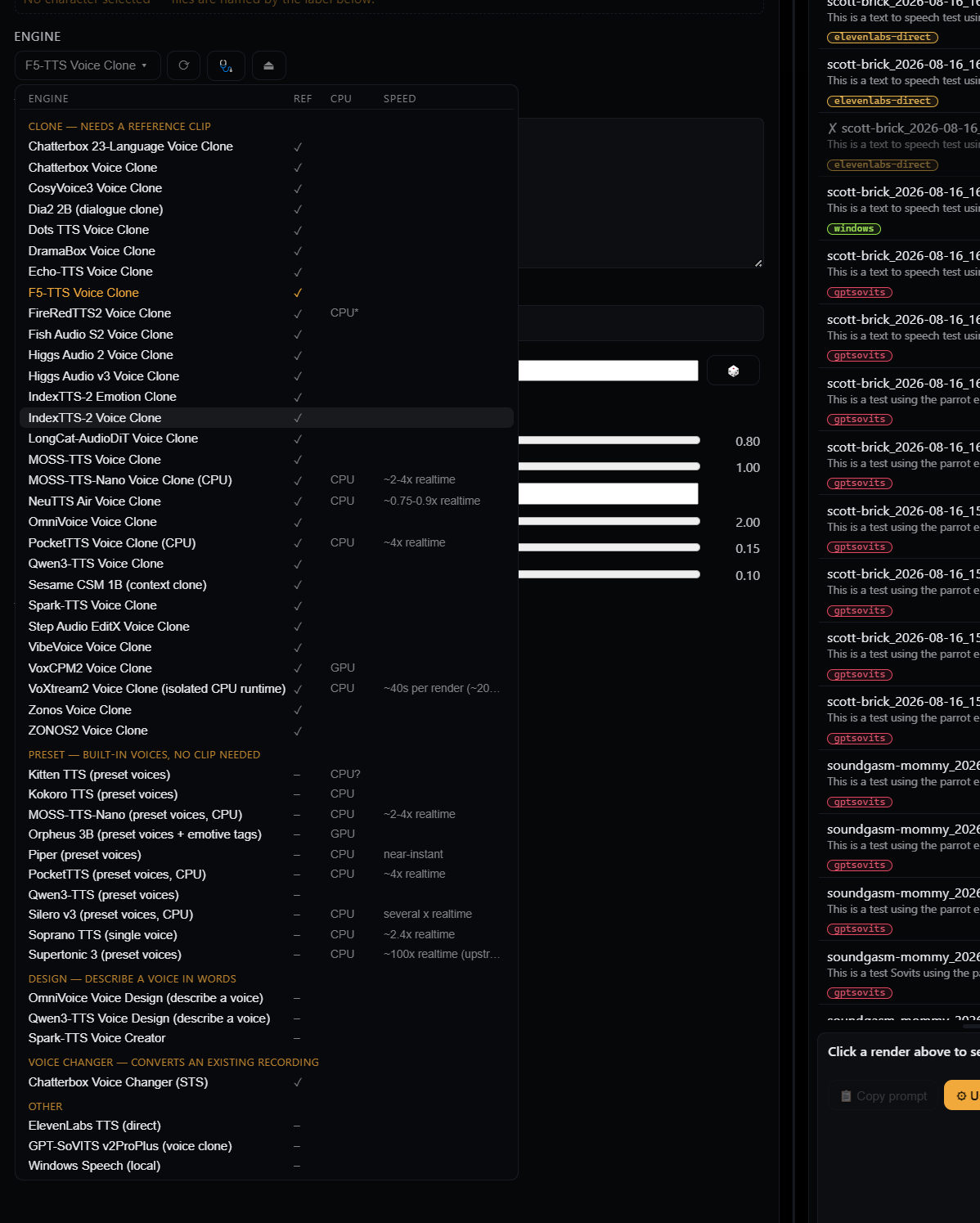Open the render reading 'This is a test Sovits'
Screen dimensions: 980x1223
click(x=899, y=974)
